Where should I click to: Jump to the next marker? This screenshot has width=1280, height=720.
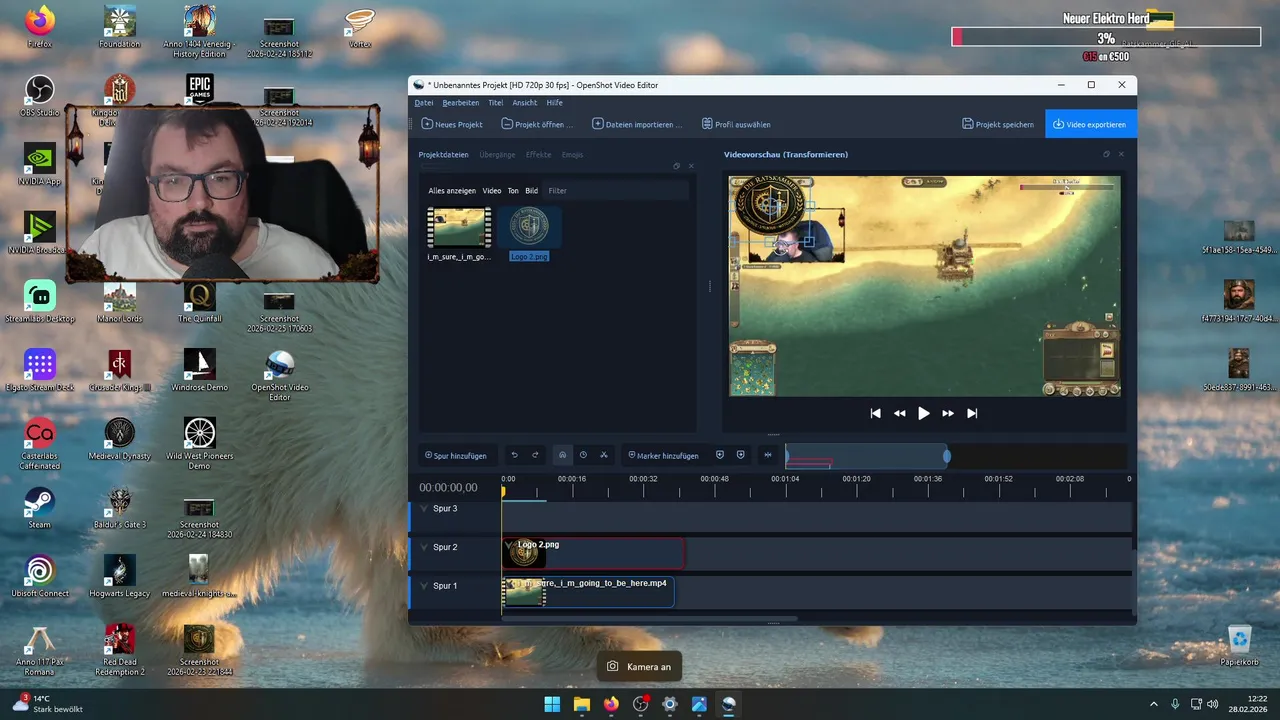740,455
